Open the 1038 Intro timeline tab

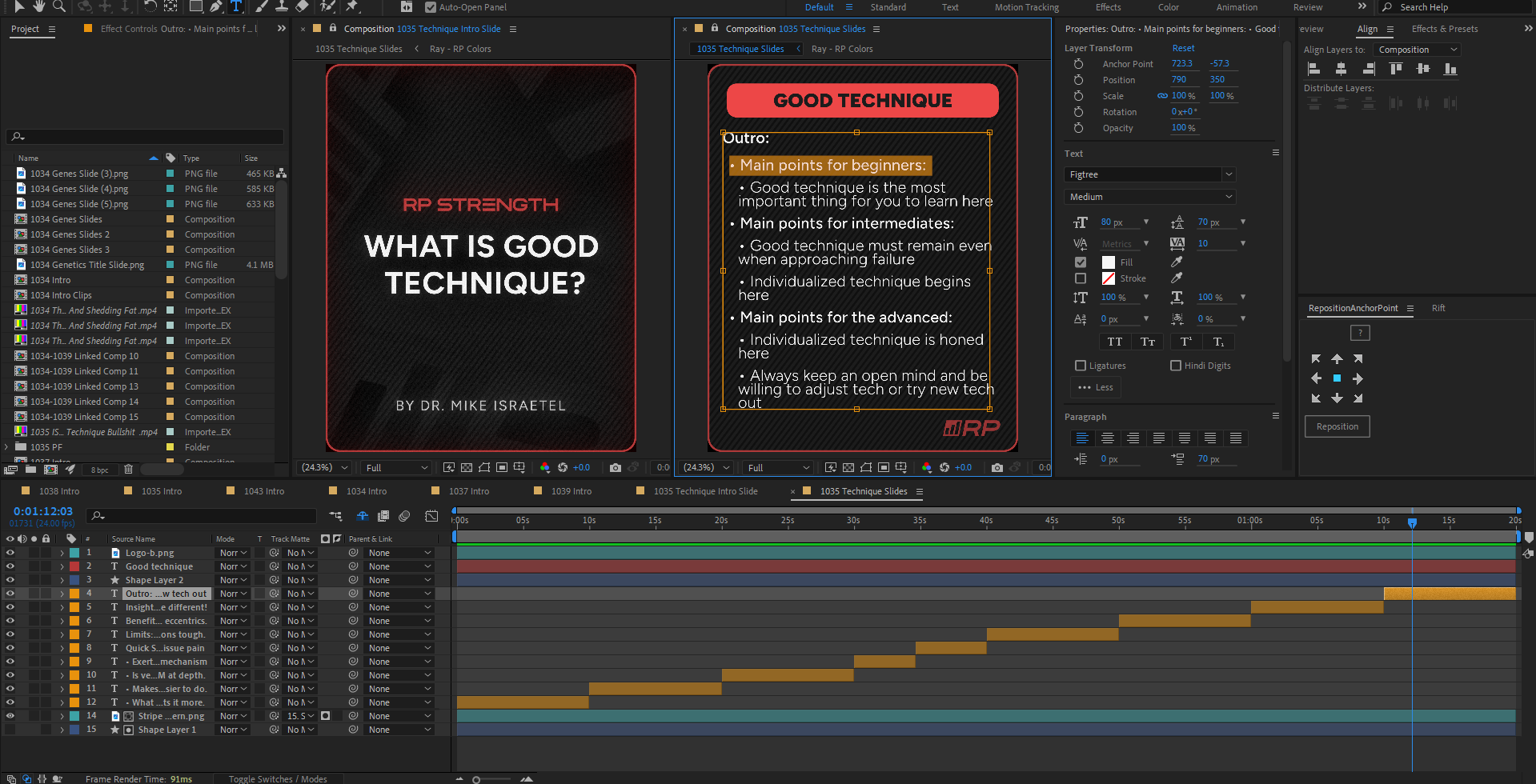[59, 491]
